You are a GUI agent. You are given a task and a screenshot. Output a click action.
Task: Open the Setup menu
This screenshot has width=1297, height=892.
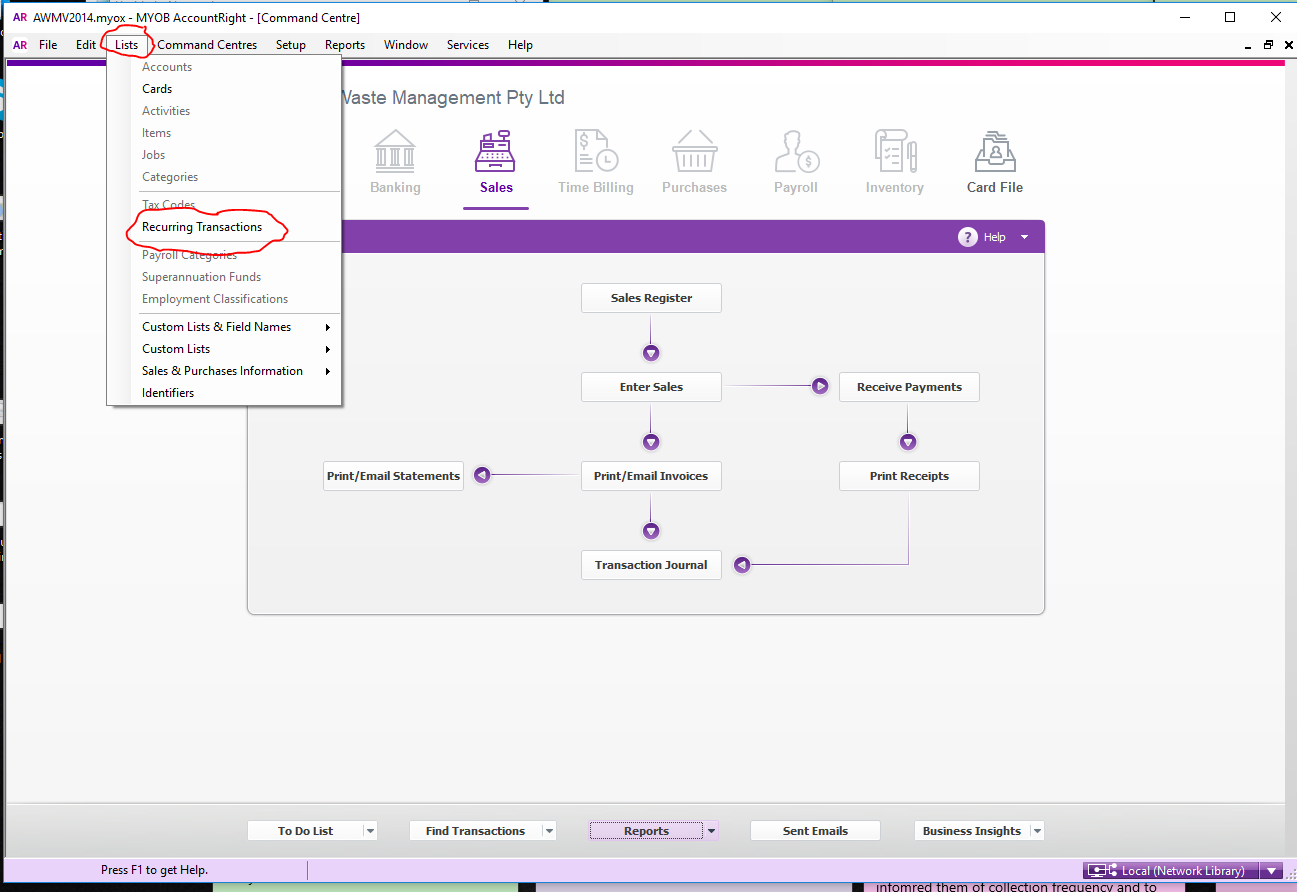291,45
